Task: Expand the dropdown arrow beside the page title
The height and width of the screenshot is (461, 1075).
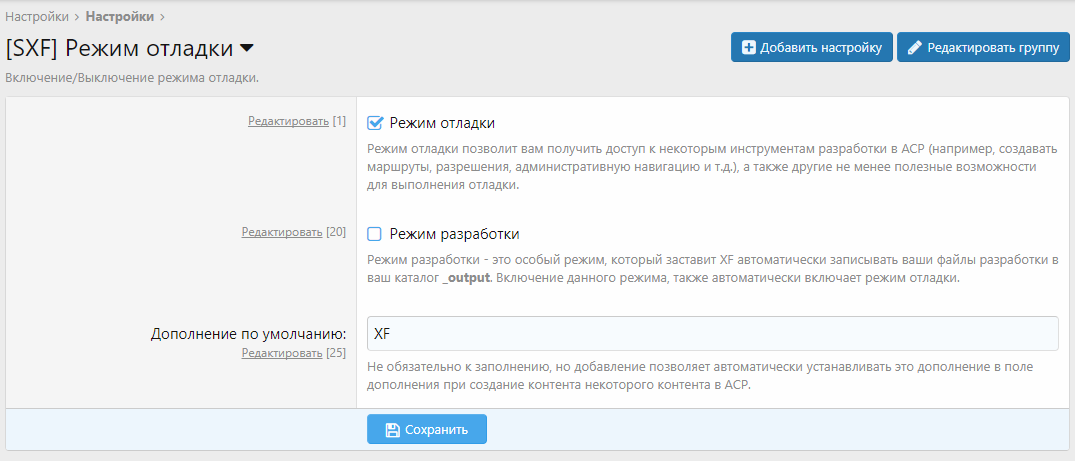Action: (247, 48)
